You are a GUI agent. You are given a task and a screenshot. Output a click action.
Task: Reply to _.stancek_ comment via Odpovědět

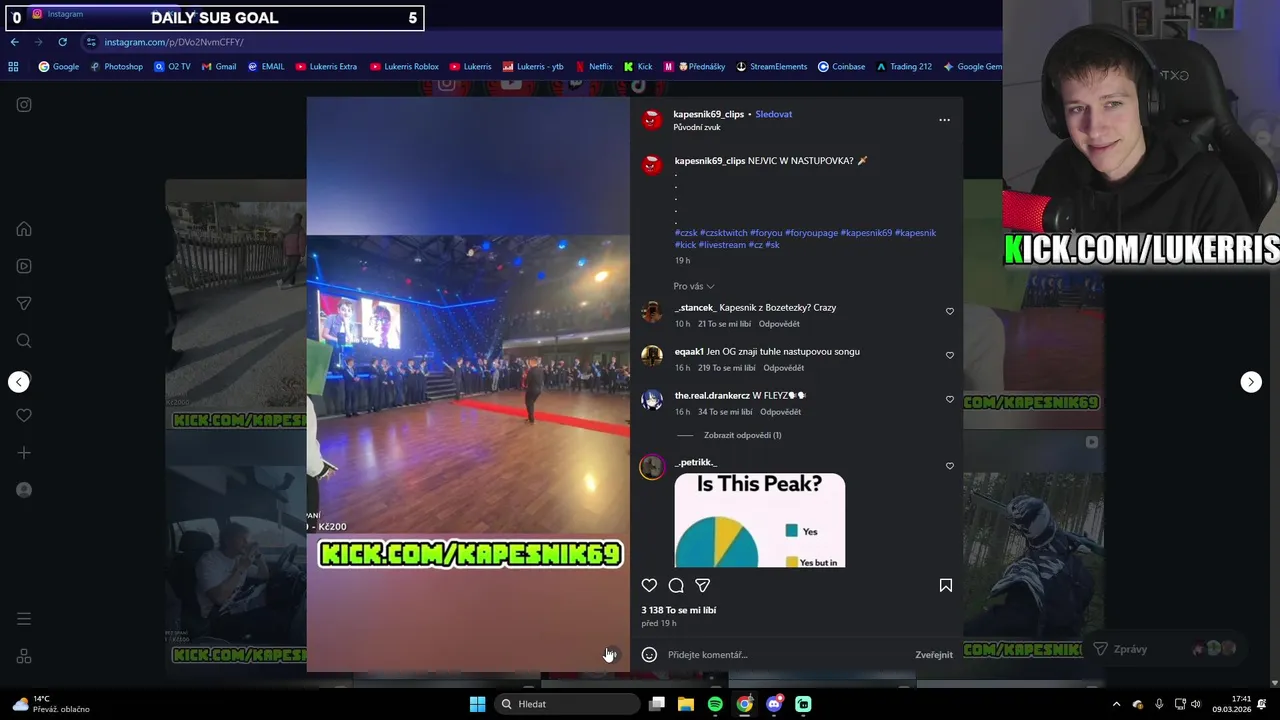(779, 324)
